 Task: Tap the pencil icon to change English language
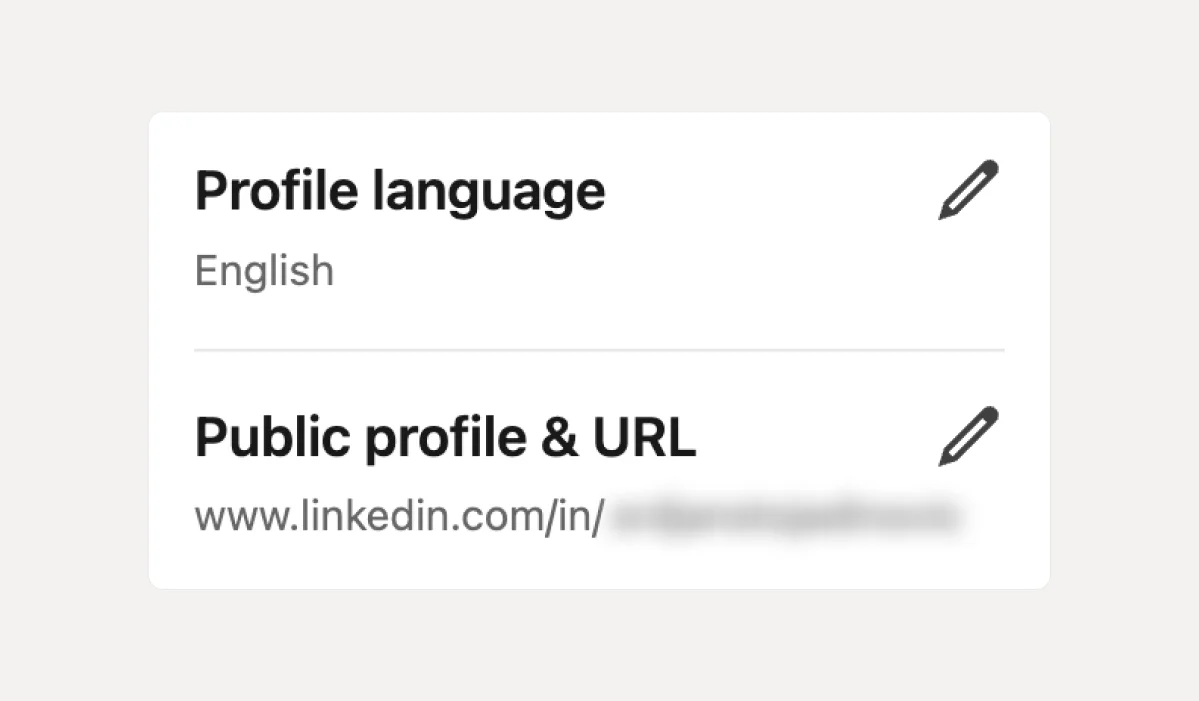click(x=968, y=188)
